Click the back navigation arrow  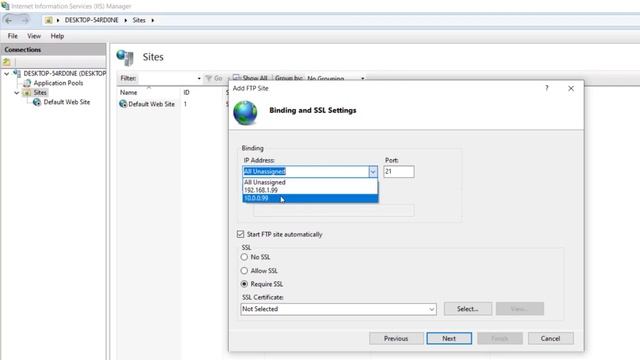(x=9, y=20)
